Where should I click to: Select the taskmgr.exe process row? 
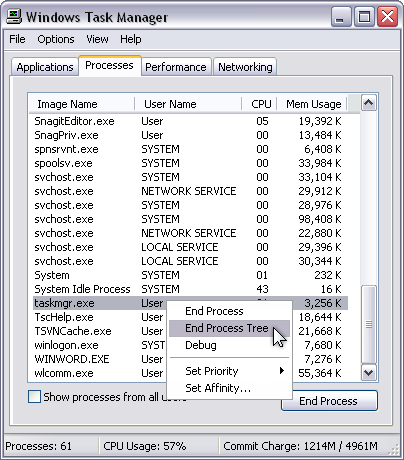(100, 303)
